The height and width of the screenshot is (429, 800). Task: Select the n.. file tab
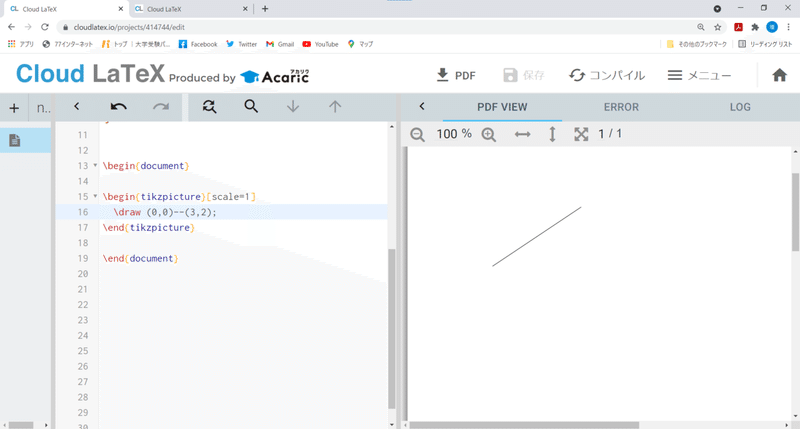pyautogui.click(x=43, y=108)
